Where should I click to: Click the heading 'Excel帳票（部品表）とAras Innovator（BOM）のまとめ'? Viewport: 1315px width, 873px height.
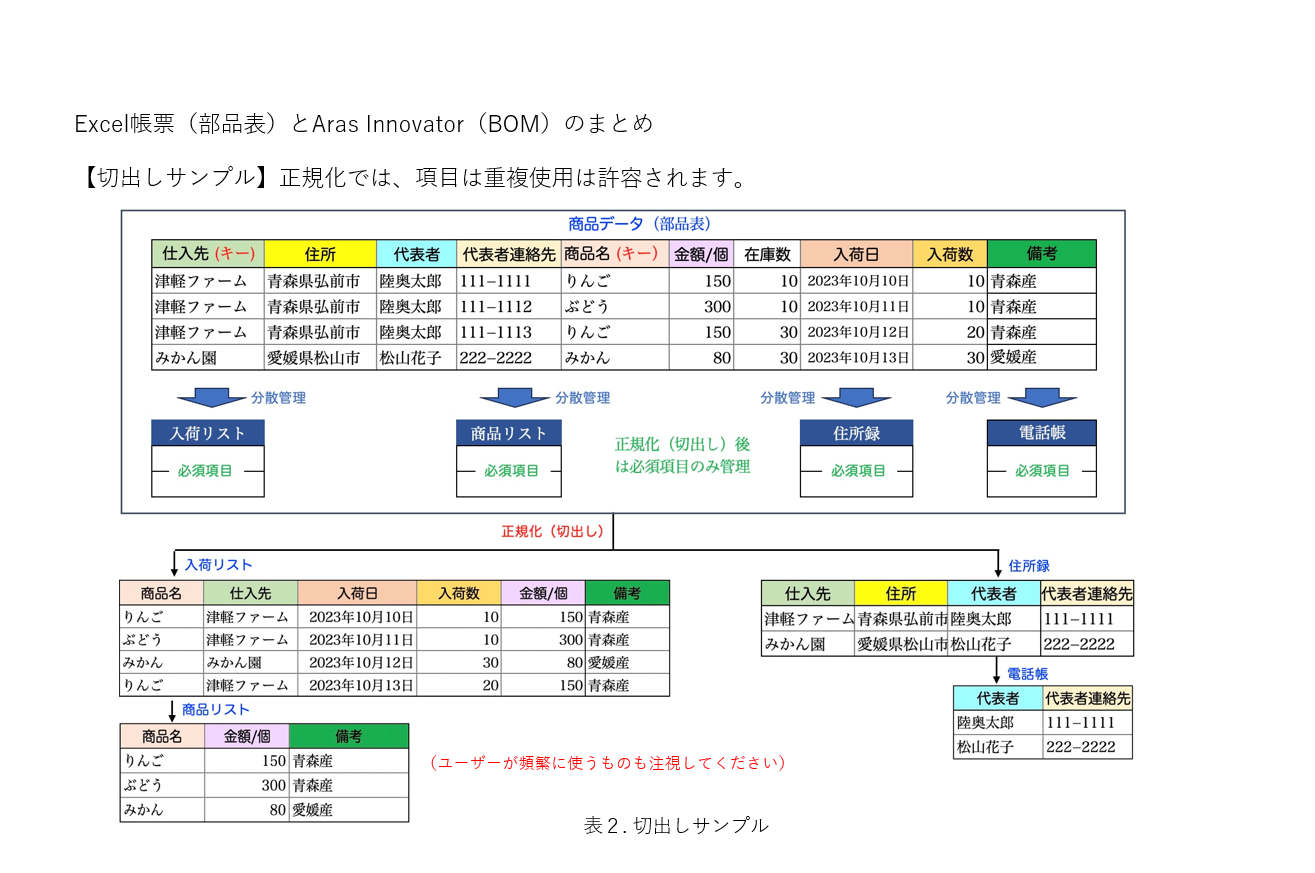pos(364,124)
